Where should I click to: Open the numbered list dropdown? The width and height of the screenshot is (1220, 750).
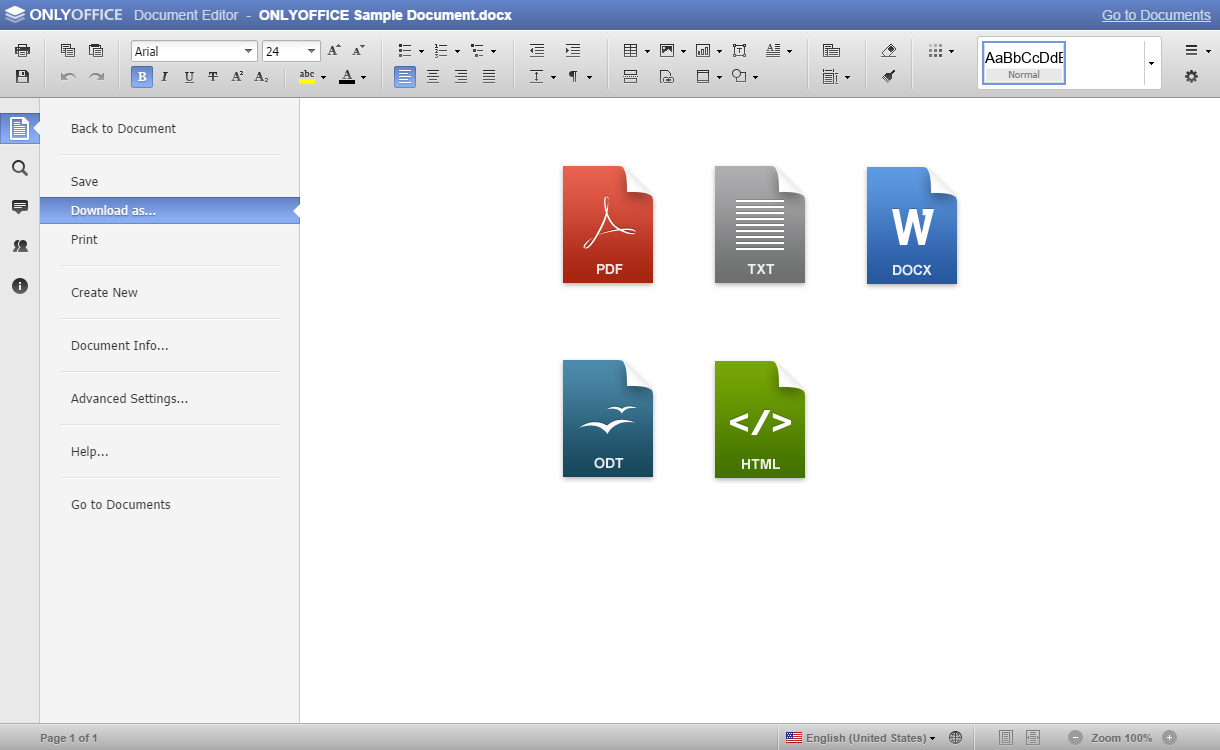coord(457,51)
